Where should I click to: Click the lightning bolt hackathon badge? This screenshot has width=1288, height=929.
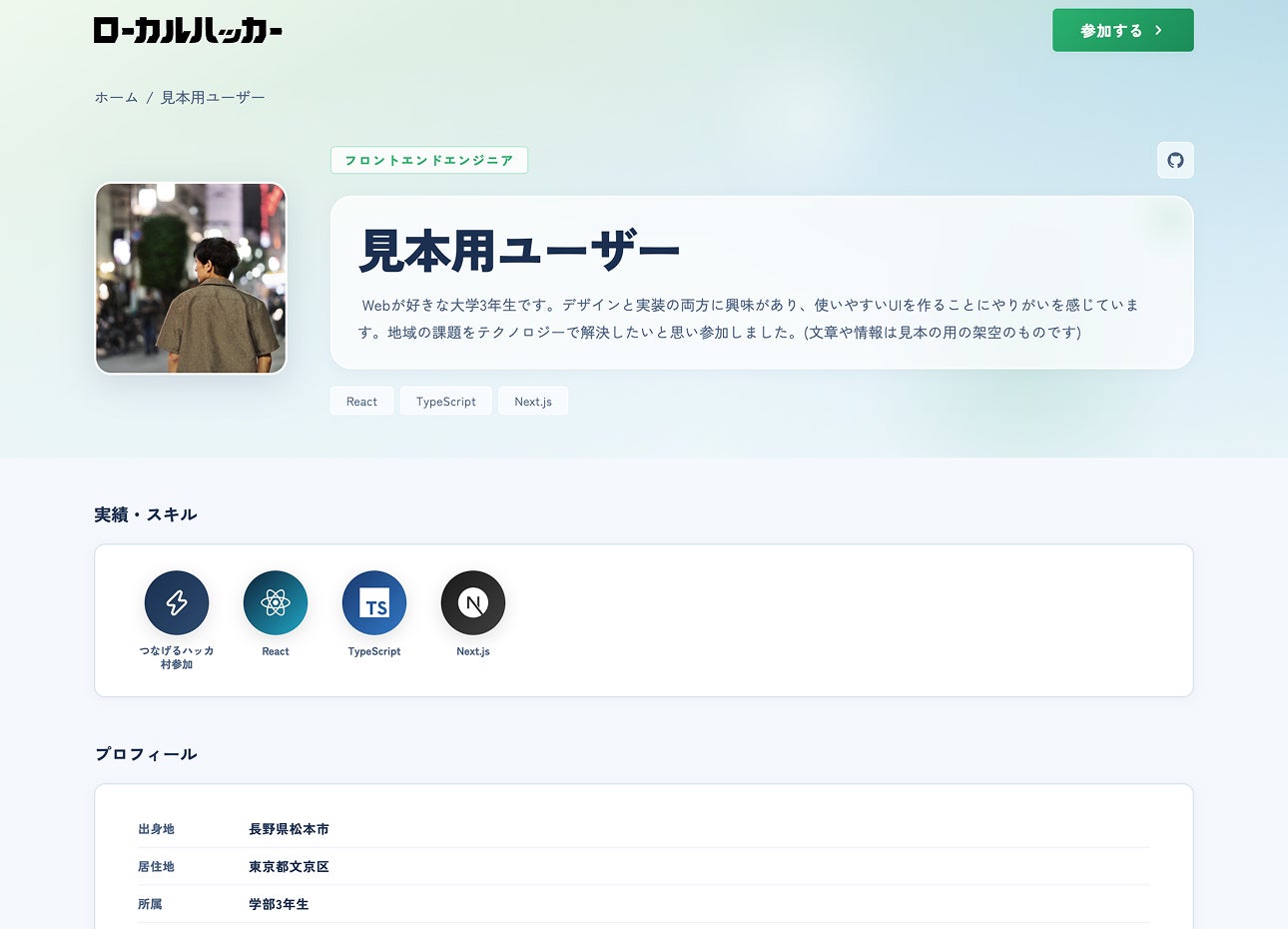(177, 602)
